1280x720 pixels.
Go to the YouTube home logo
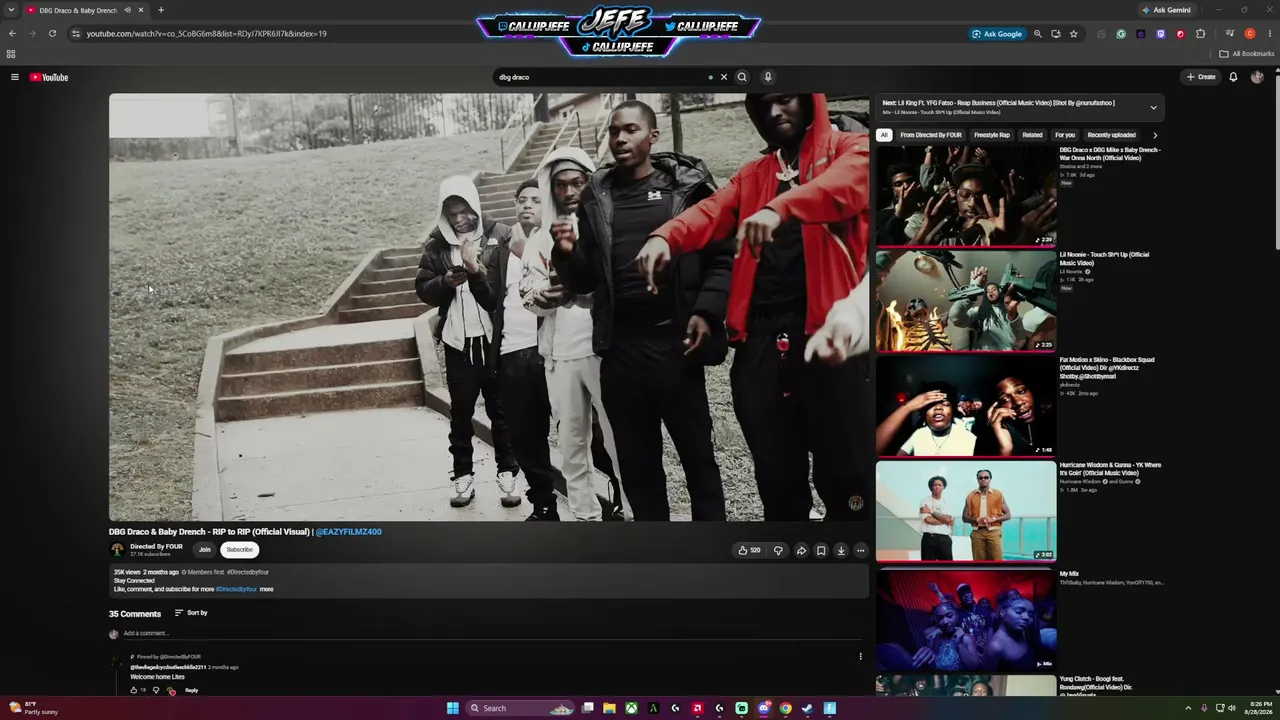tap(49, 77)
